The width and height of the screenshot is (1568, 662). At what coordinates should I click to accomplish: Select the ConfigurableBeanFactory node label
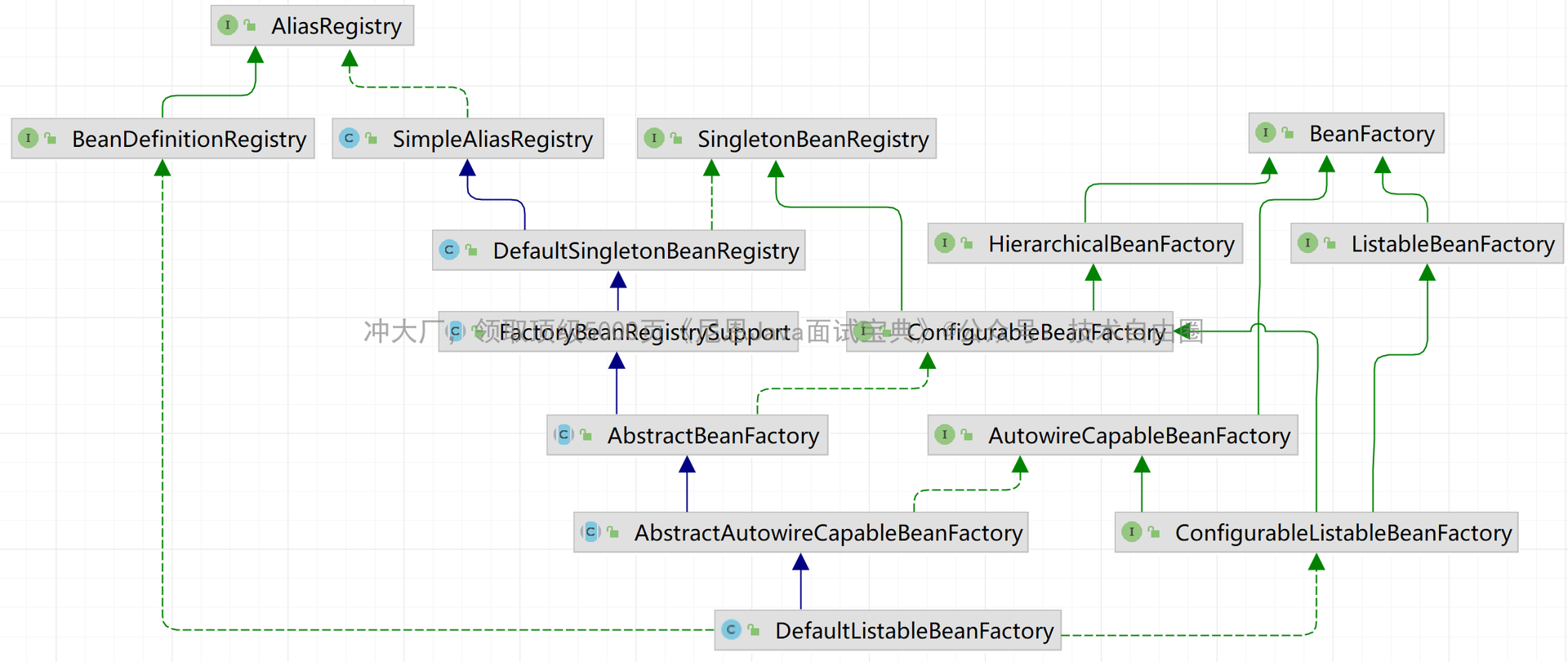pyautogui.click(x=1035, y=332)
